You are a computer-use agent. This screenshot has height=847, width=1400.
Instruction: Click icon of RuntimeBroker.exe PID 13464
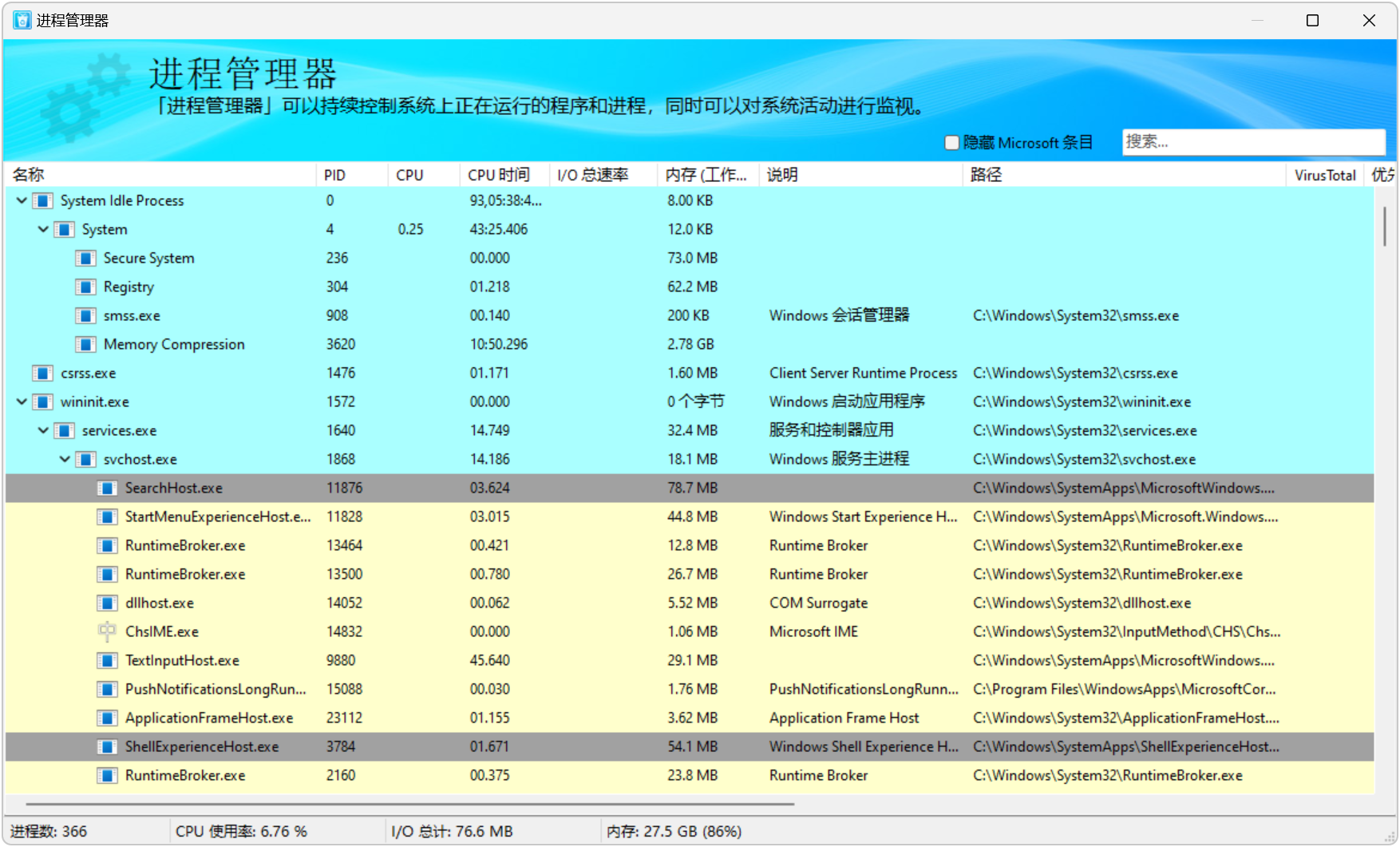click(108, 545)
